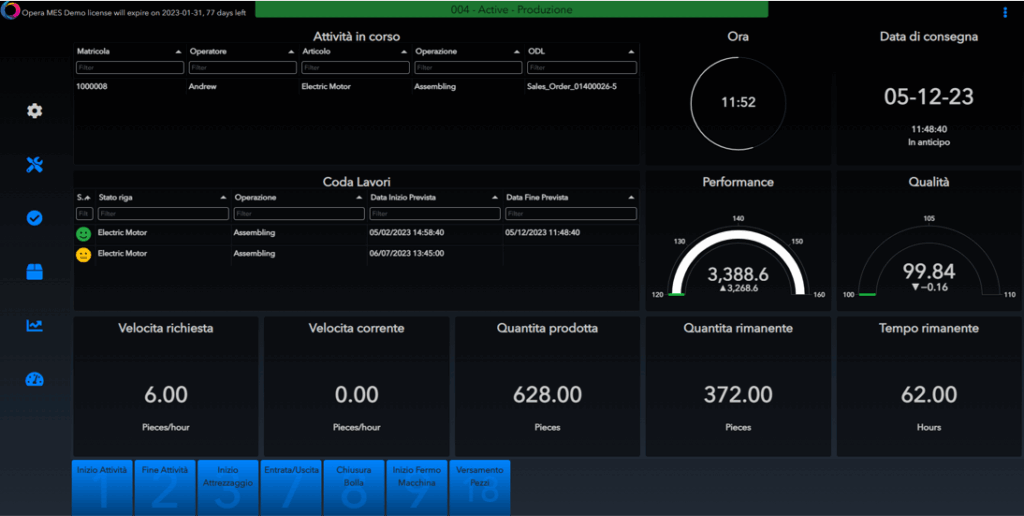This screenshot has width=1024, height=516.
Task: Open the settings gear in the sidebar
Action: tap(35, 111)
